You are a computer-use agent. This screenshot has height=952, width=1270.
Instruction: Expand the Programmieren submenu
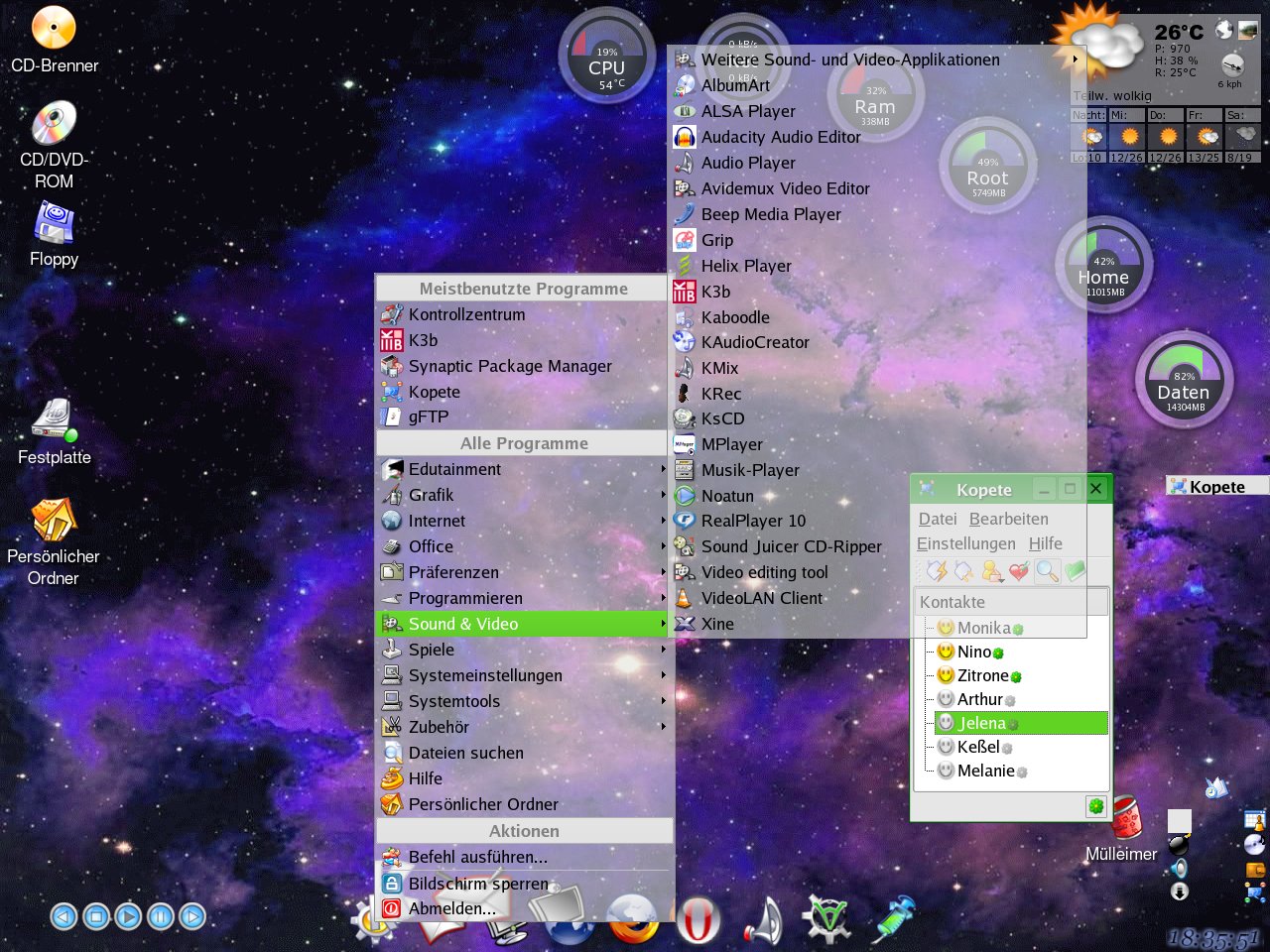coord(524,598)
